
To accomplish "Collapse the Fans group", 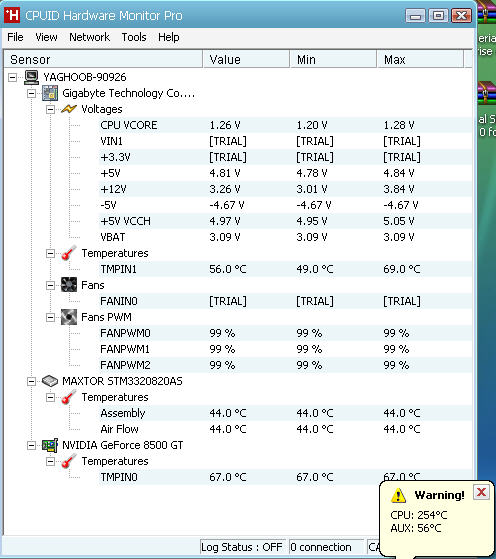I will [x=51, y=285].
